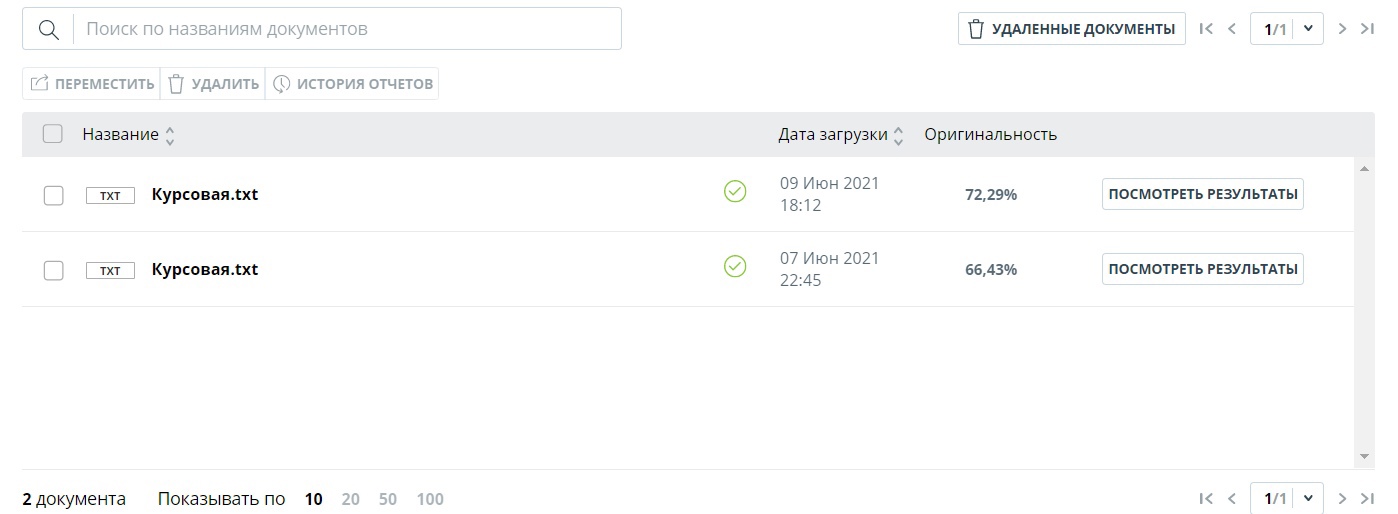
Task: Open История отчетов button
Action: click(x=352, y=84)
